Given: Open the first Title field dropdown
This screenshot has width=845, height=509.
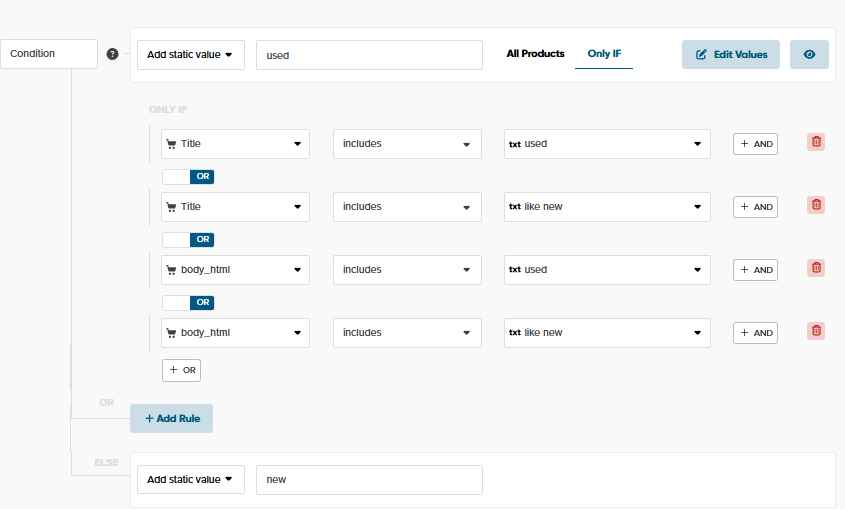Looking at the screenshot, I should tap(236, 144).
